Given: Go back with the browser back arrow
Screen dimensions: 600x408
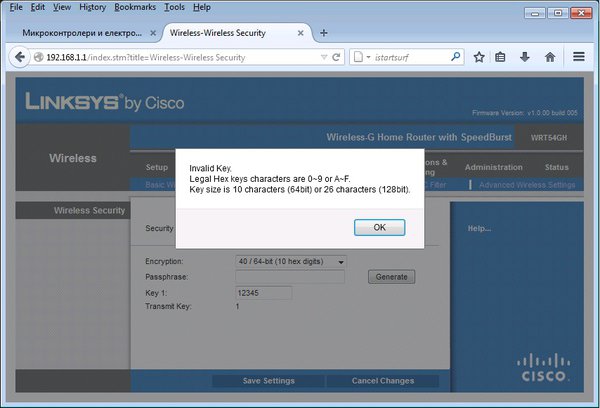Looking at the screenshot, I should 19,57.
